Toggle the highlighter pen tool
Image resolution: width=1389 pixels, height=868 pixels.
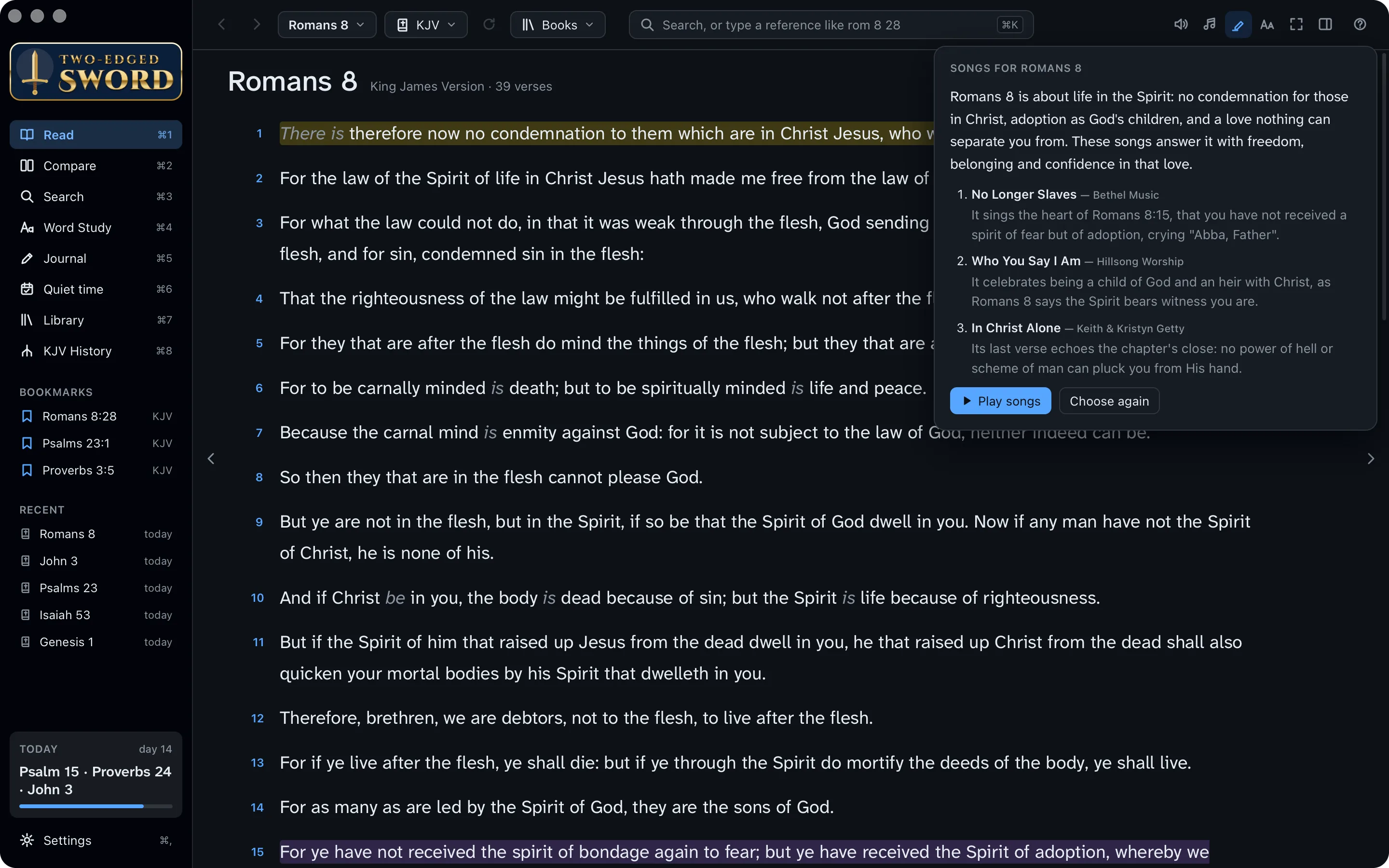[x=1238, y=25]
